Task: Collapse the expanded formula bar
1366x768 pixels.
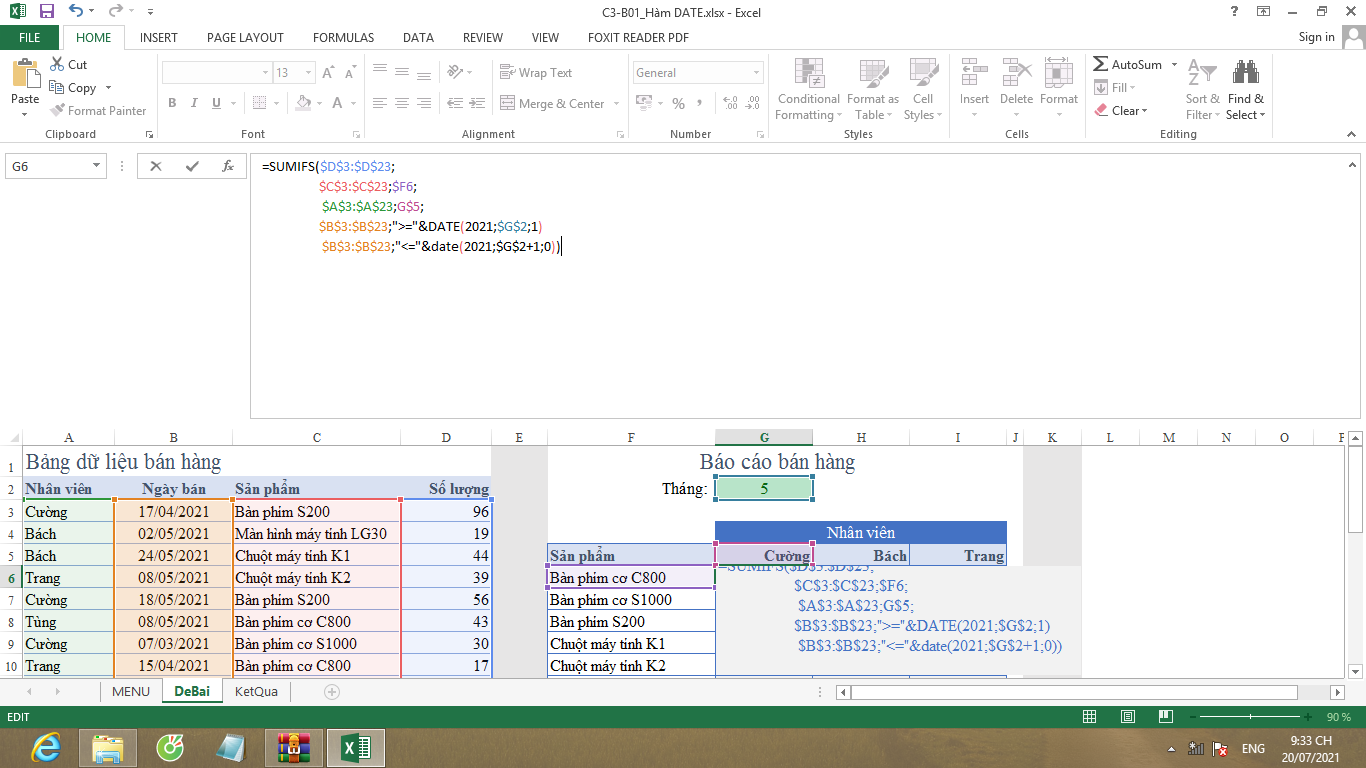Action: click(x=1352, y=165)
